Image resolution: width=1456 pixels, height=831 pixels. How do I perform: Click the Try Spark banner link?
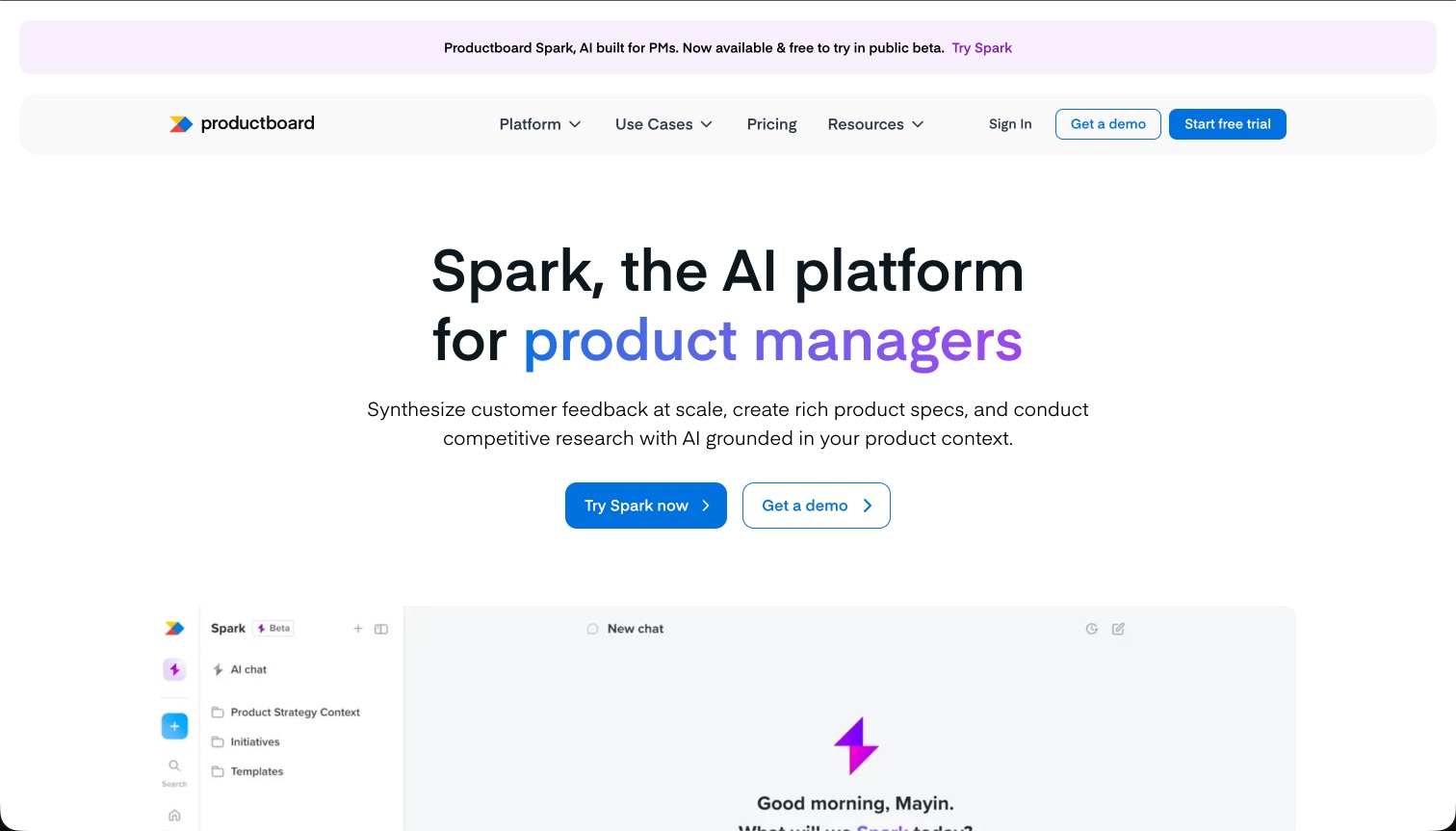[981, 47]
